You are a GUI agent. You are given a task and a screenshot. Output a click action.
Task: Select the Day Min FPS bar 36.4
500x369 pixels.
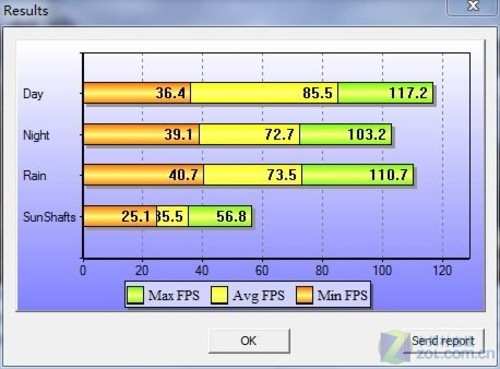[137, 93]
